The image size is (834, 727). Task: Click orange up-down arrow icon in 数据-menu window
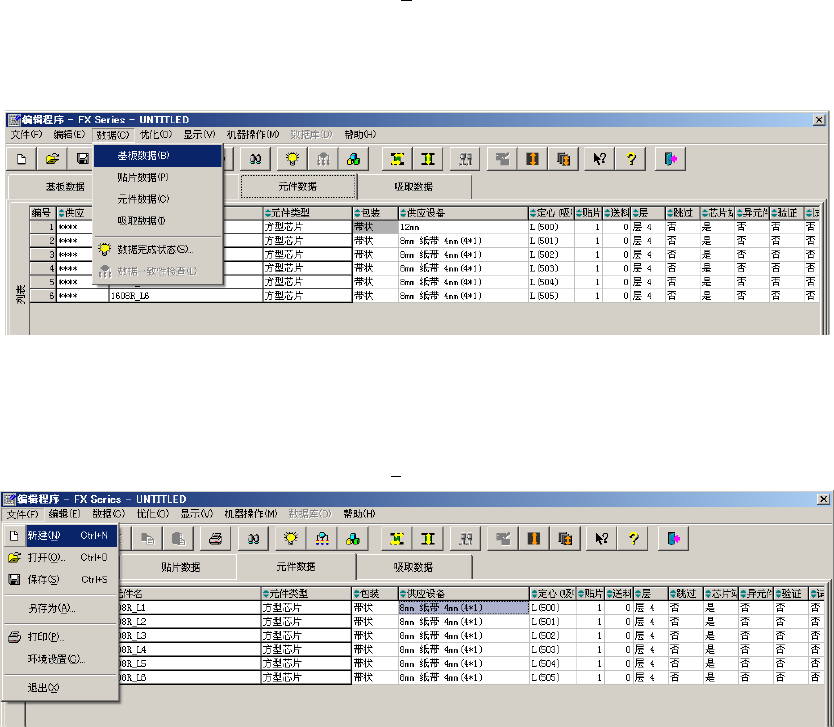coord(532,159)
